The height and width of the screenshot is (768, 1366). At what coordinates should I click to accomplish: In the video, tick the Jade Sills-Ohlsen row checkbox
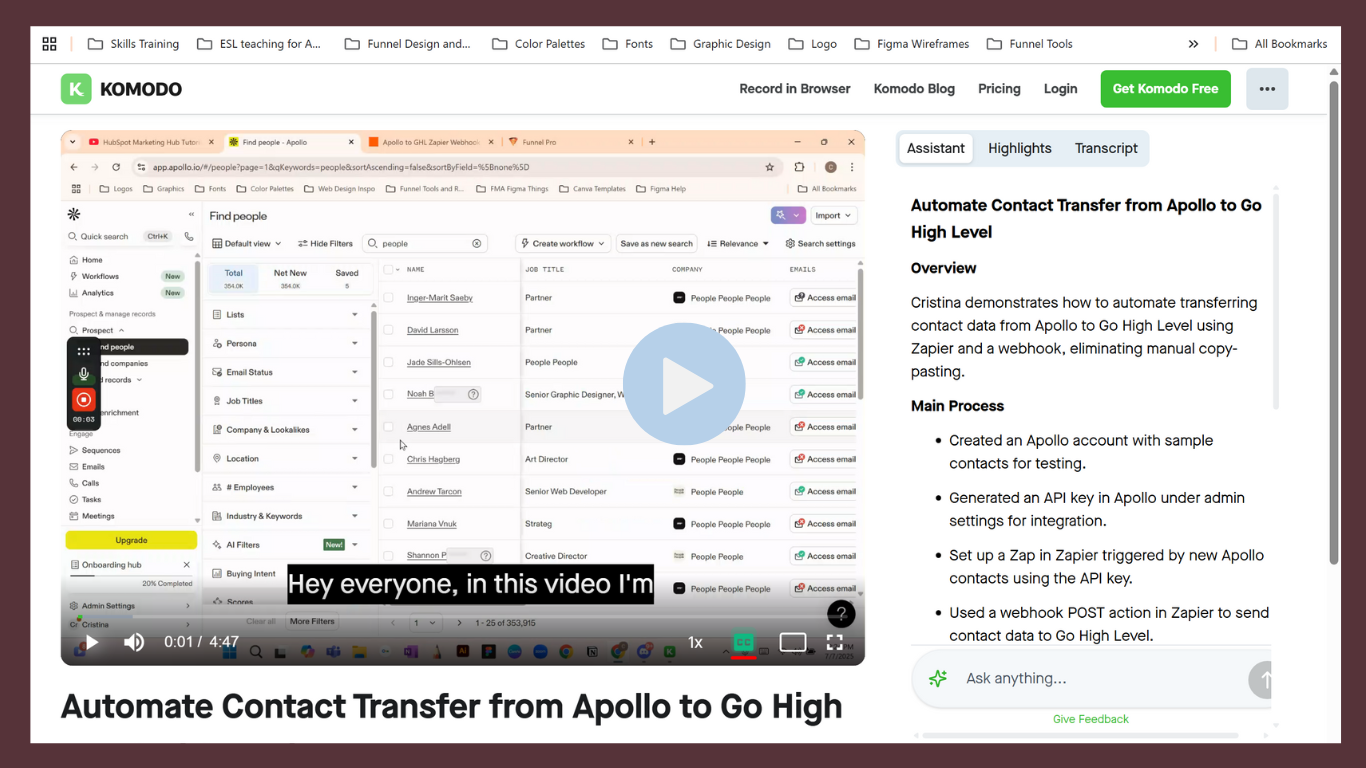(388, 362)
